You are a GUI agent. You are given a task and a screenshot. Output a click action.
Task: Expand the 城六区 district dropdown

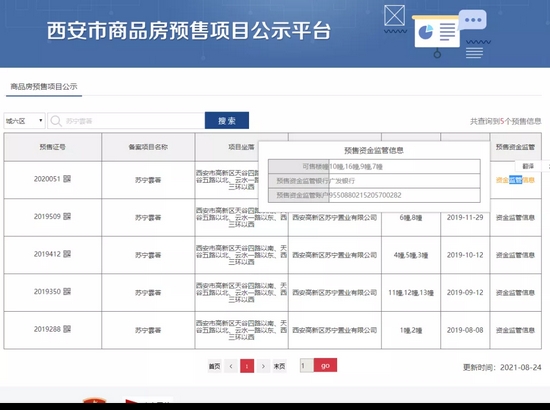click(24, 121)
